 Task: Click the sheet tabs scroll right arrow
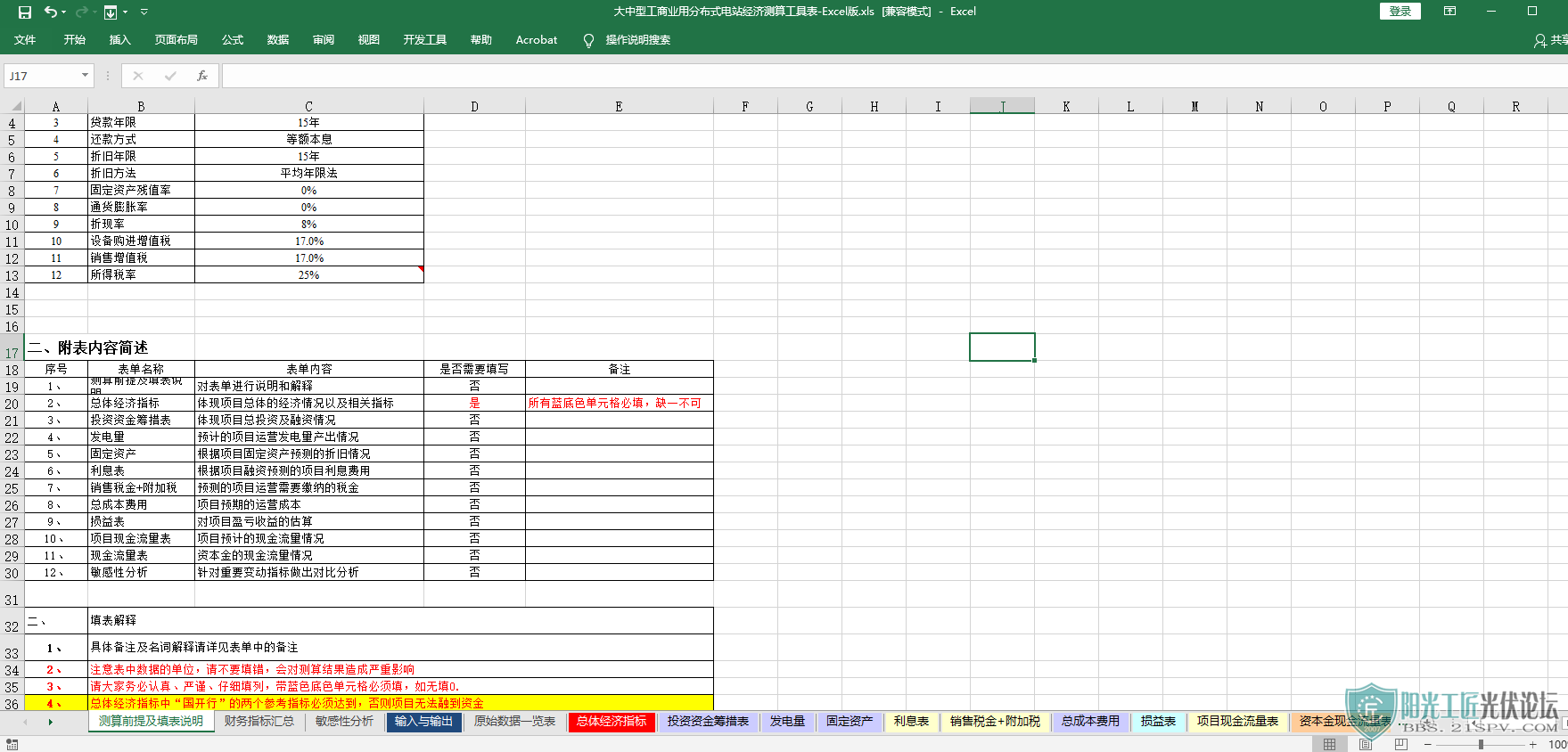50,722
